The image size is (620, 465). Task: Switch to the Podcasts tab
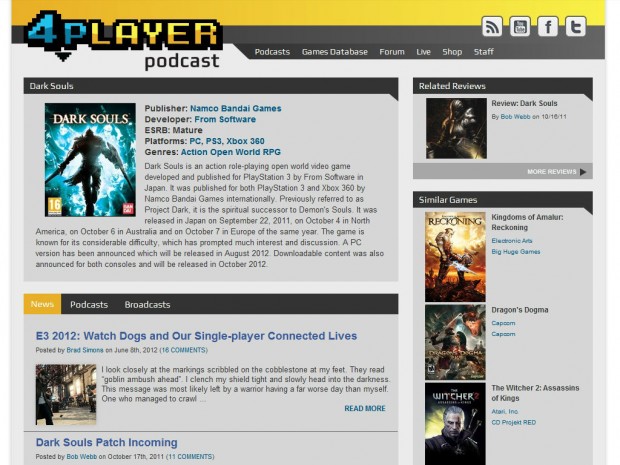89,304
